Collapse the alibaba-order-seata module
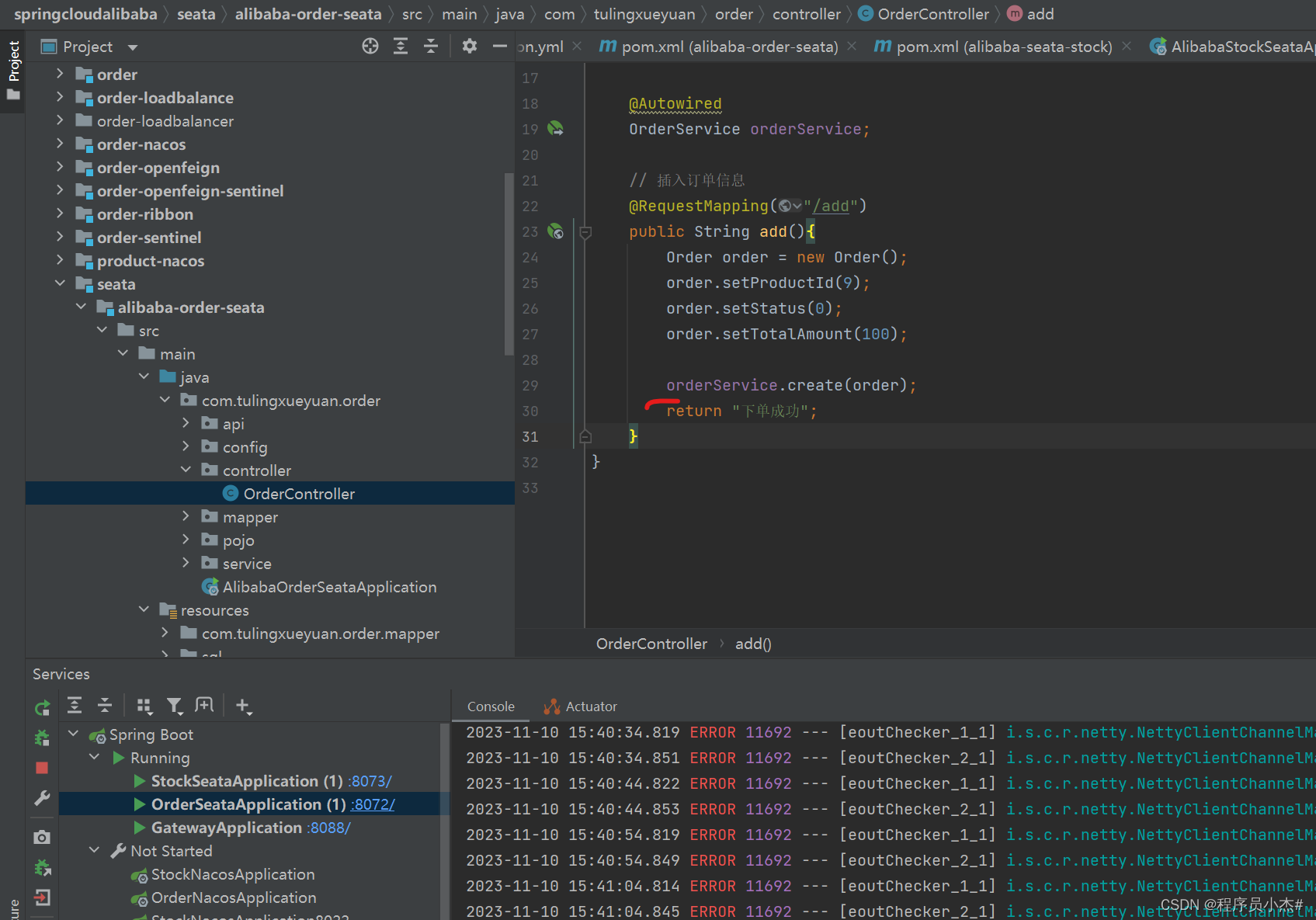 click(81, 307)
